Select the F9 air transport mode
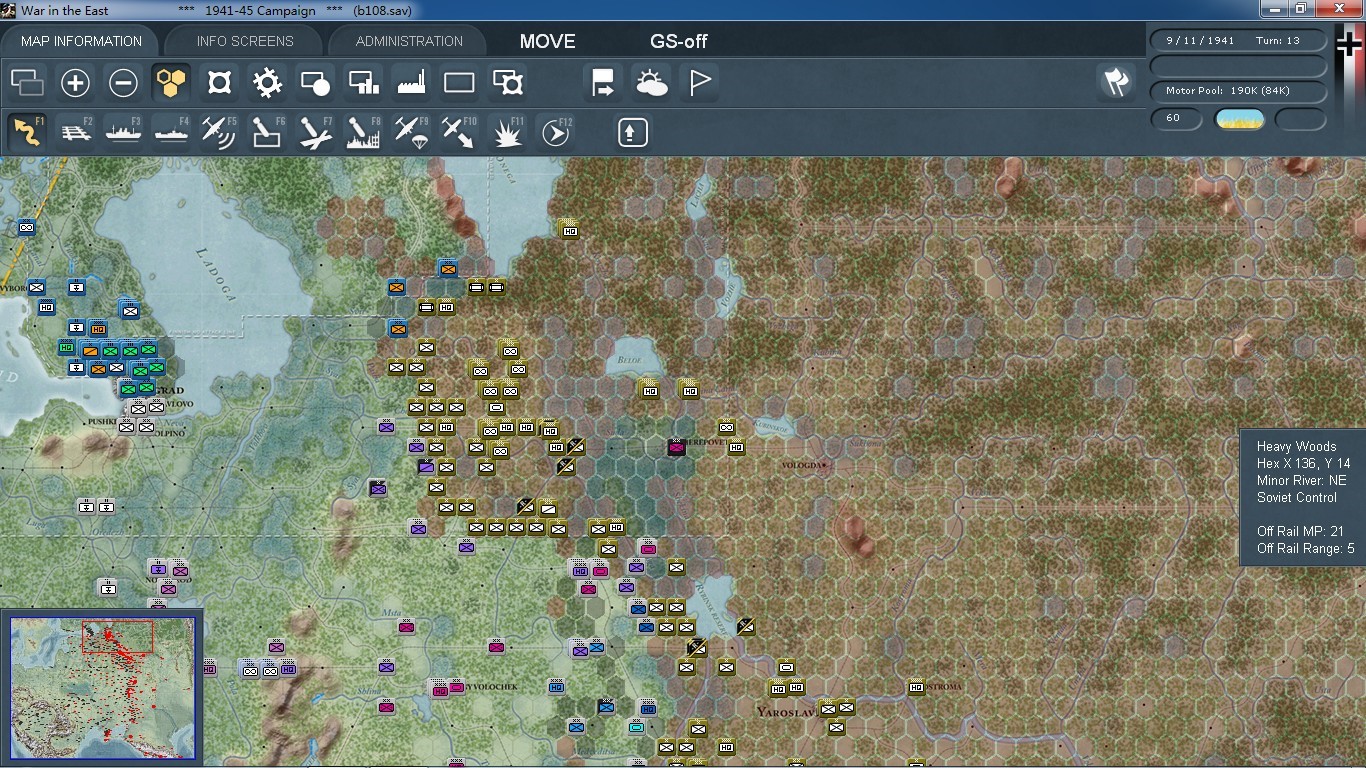1366x768 pixels. tap(411, 132)
